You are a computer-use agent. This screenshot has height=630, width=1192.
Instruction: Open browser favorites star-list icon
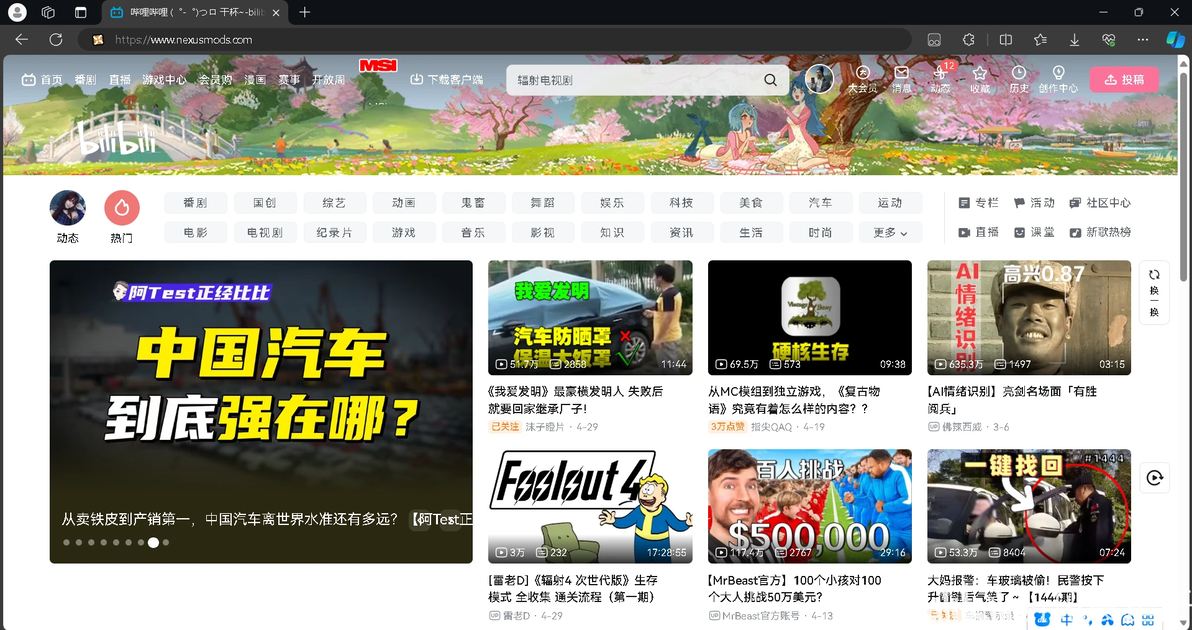point(1040,40)
